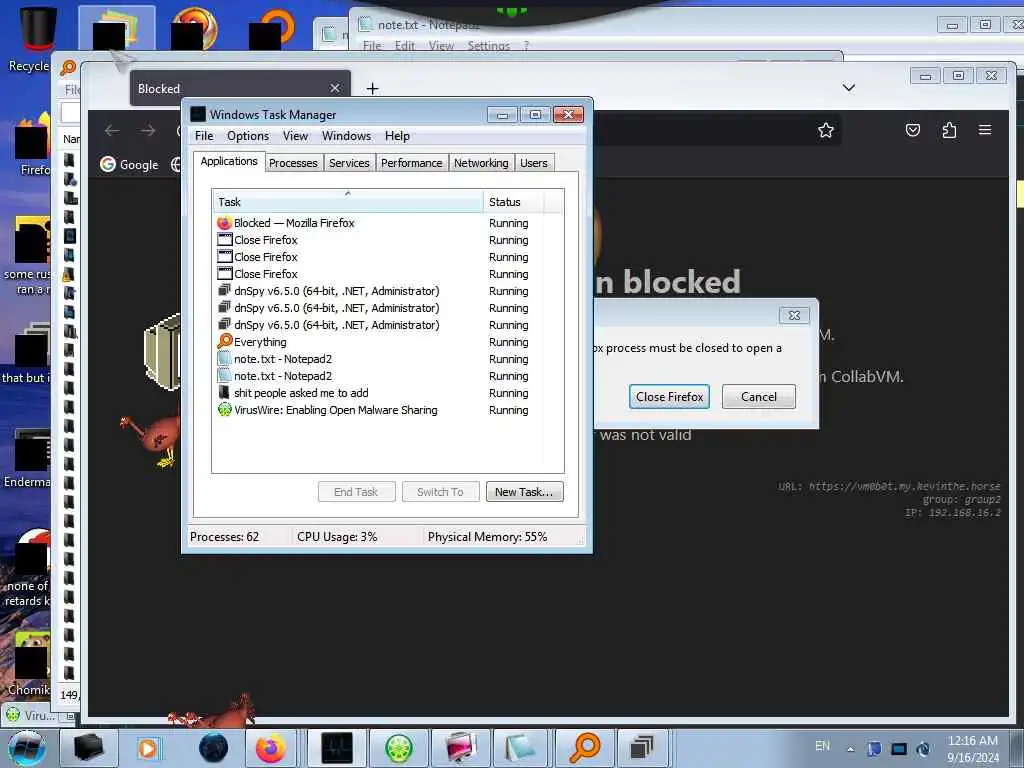Open the Options menu in Task Manager
The width and height of the screenshot is (1024, 768).
coord(248,136)
